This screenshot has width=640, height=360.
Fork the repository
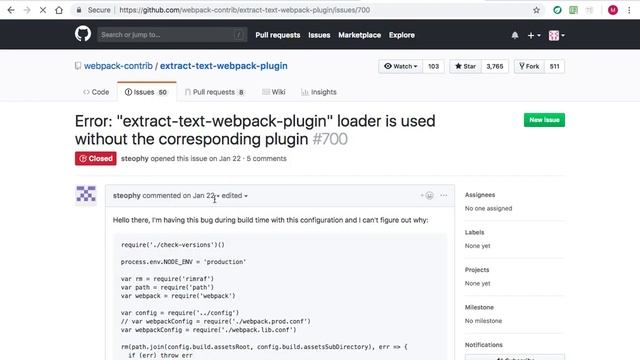click(x=529, y=66)
